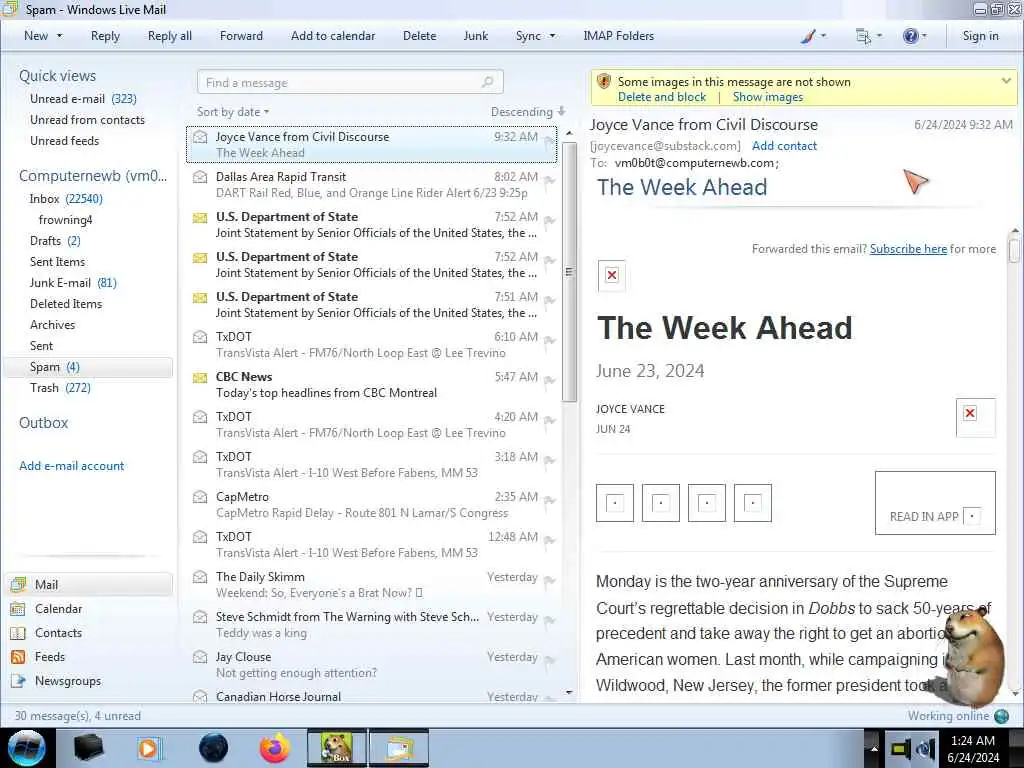Click the unread envelope icon for CBC News
This screenshot has width=1024, height=768.
(x=200, y=377)
